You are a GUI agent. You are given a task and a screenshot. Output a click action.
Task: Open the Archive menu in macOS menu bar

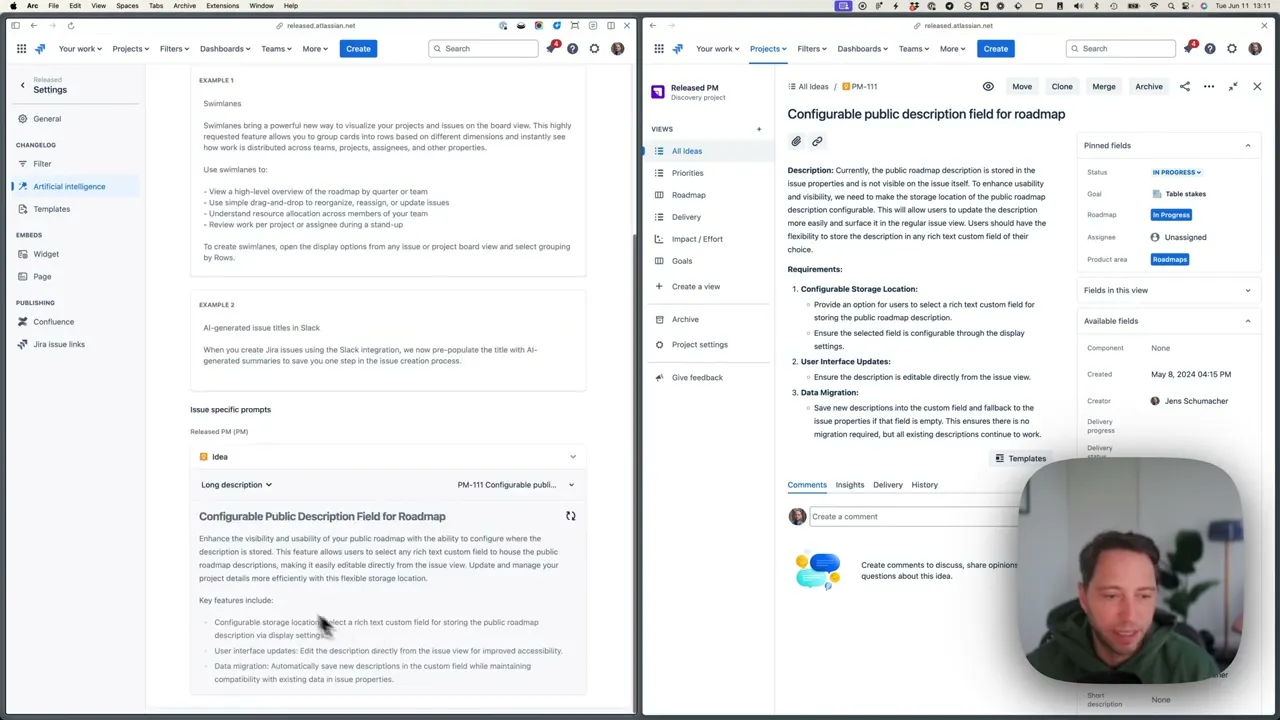point(184,6)
